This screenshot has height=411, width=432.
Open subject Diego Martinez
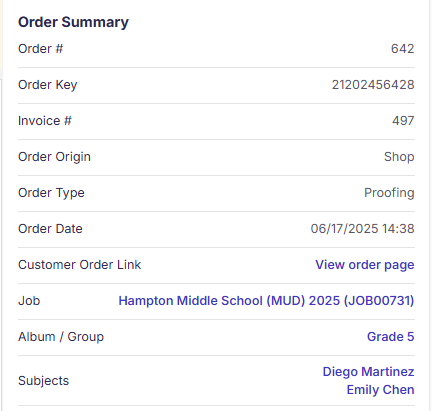tap(368, 372)
